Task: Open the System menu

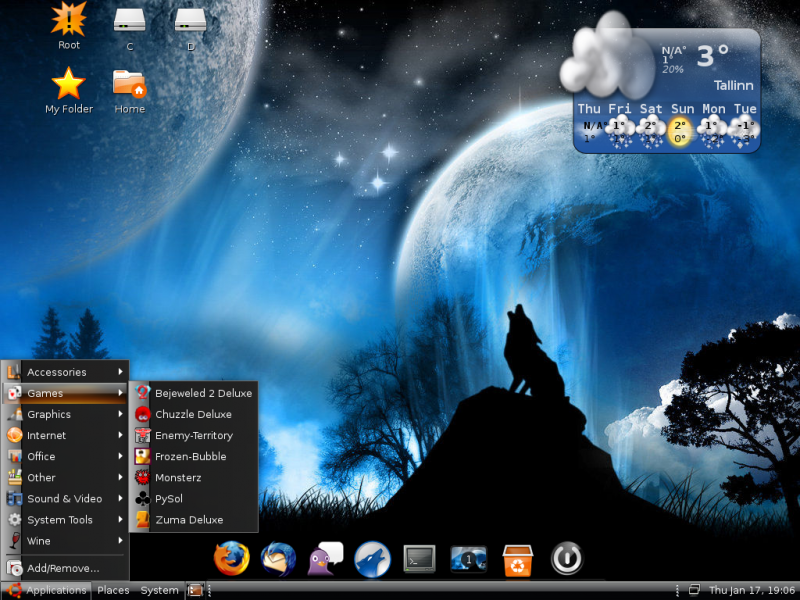Action: coord(159,590)
